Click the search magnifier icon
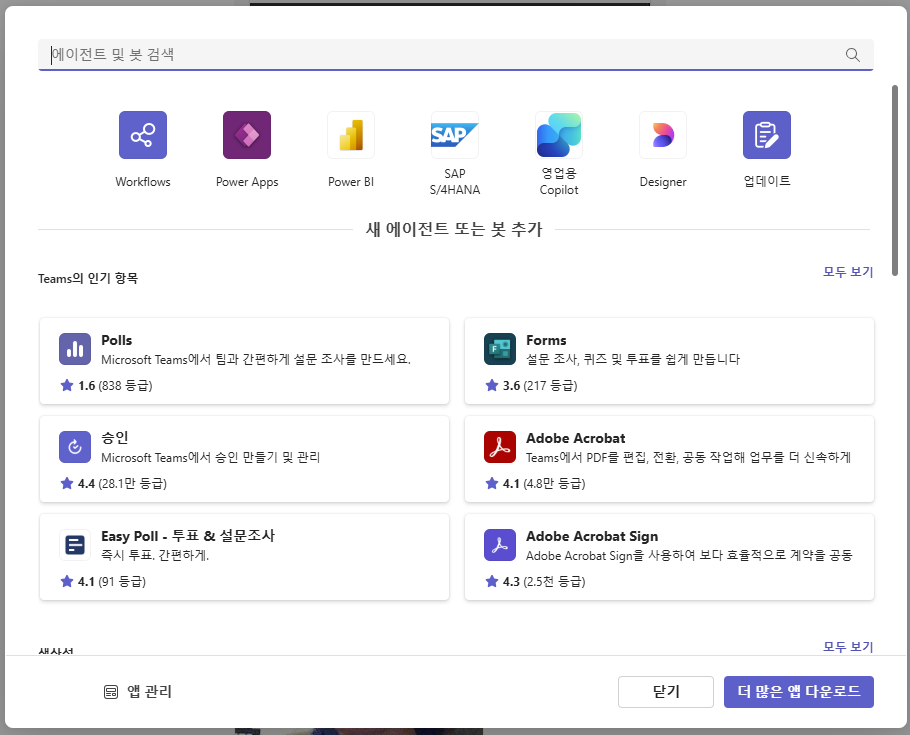 853,55
